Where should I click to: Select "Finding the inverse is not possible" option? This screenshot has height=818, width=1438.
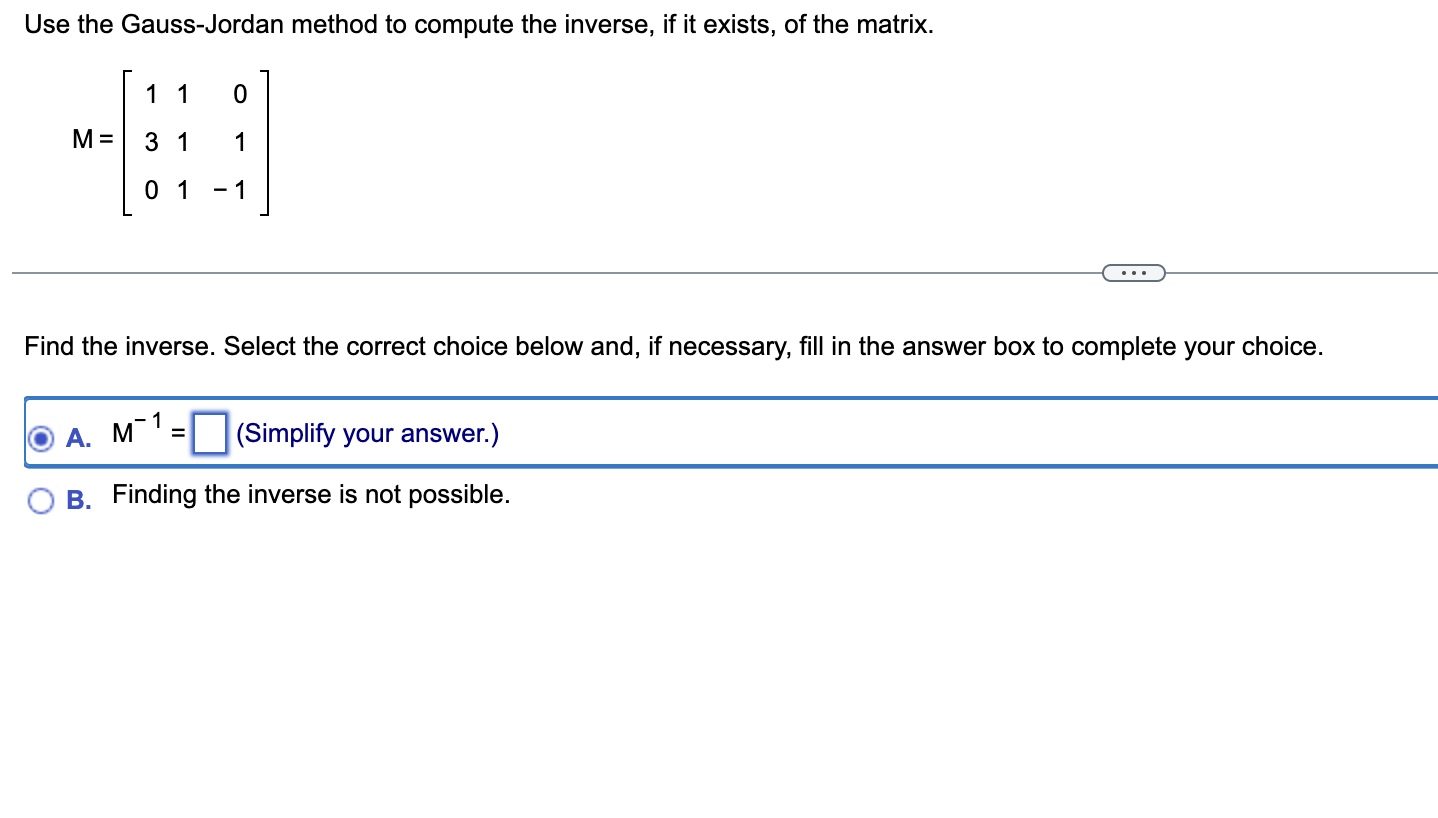[310, 494]
